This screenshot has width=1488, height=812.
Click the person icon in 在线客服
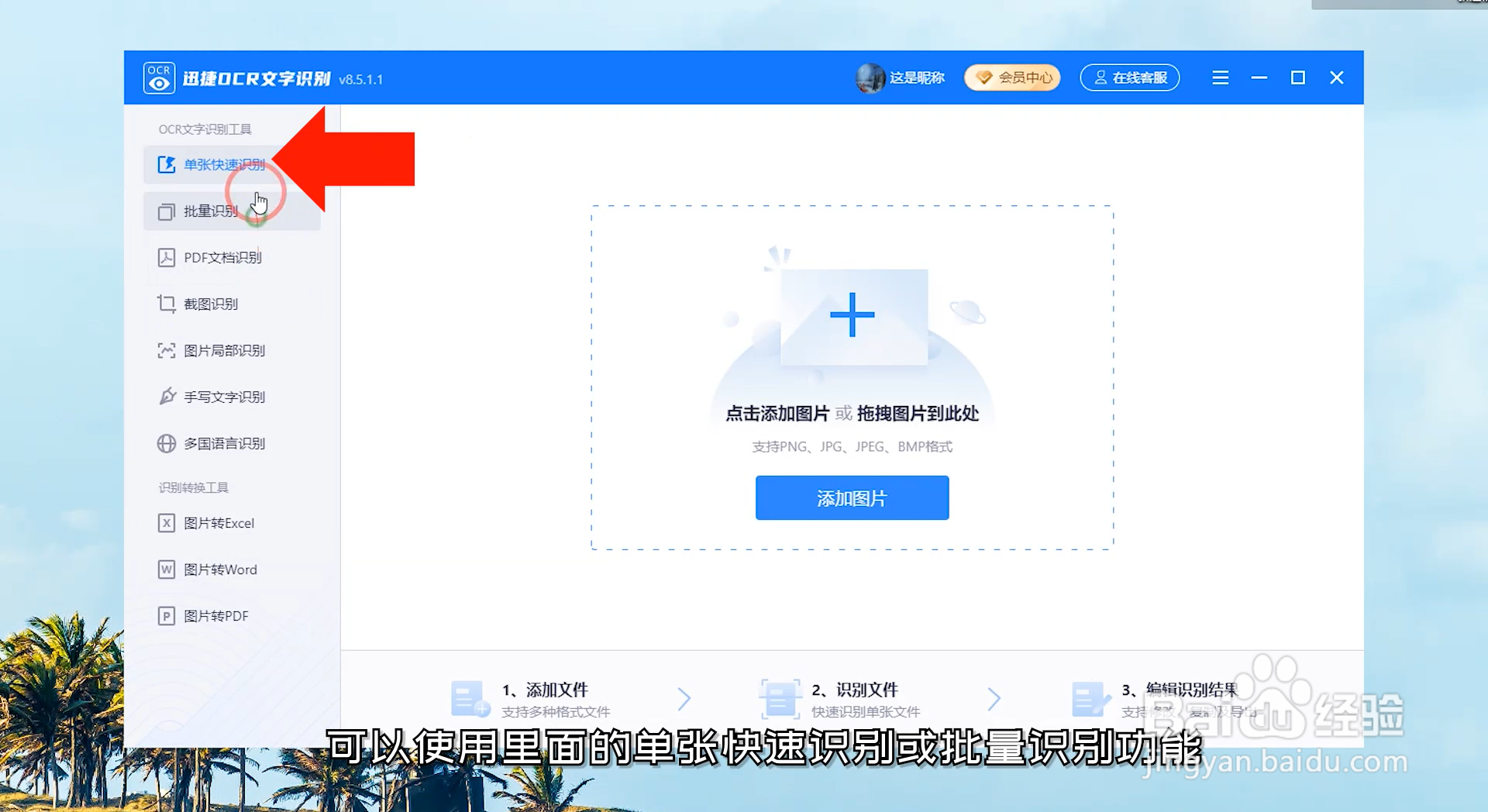click(x=1100, y=77)
